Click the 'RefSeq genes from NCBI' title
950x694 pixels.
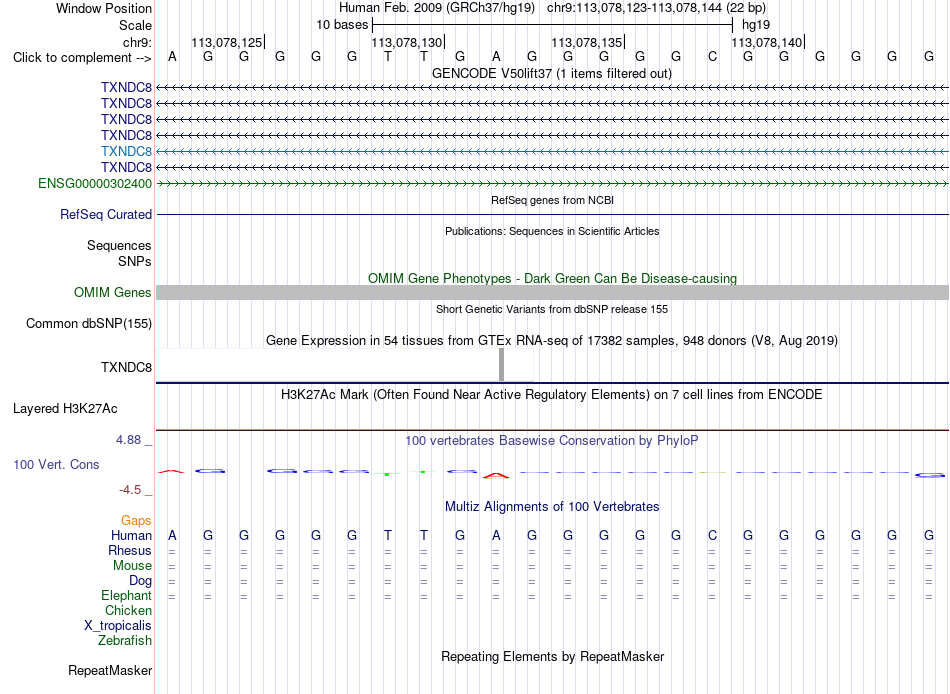[x=553, y=200]
